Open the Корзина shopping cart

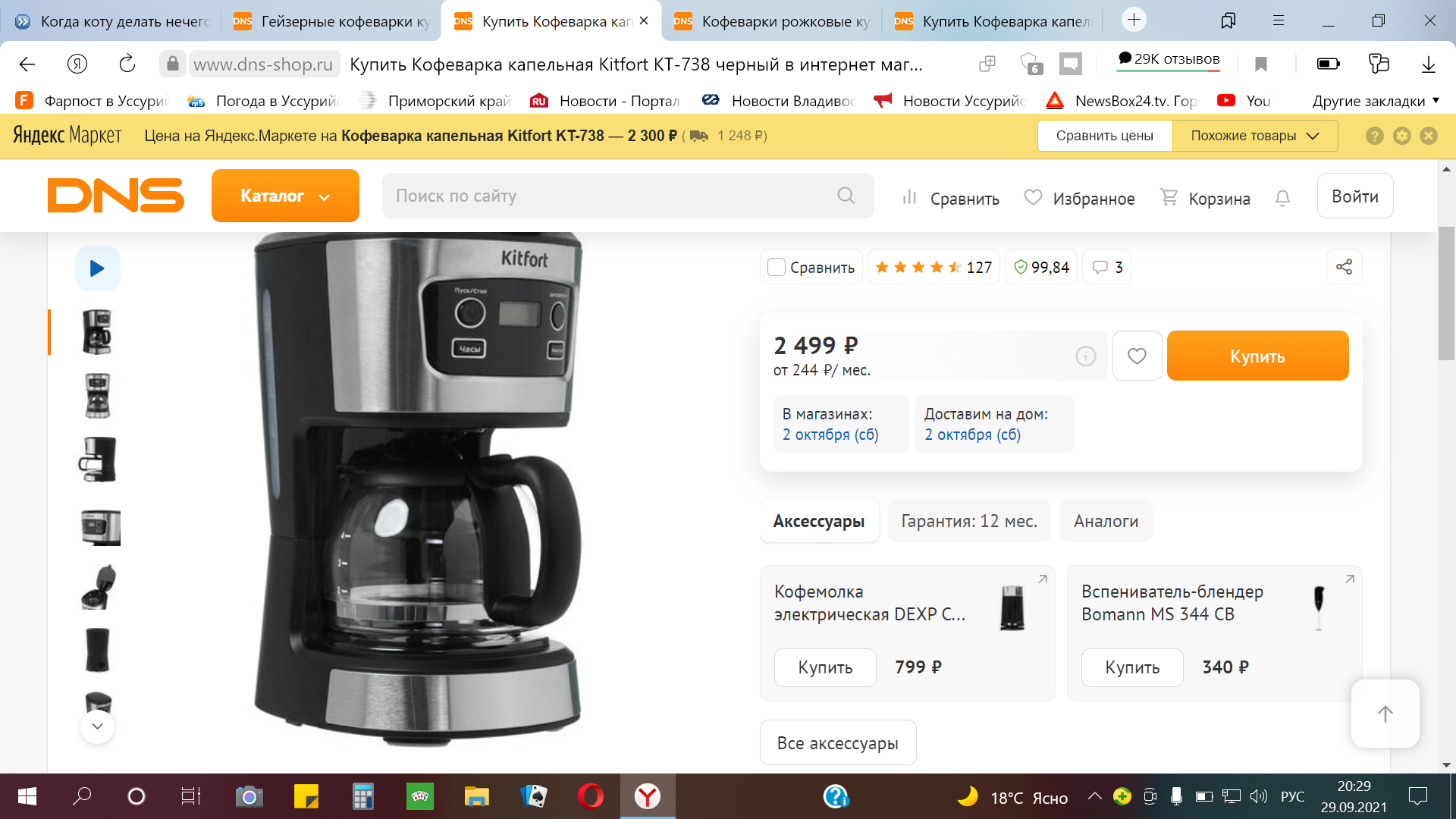[x=1205, y=199]
